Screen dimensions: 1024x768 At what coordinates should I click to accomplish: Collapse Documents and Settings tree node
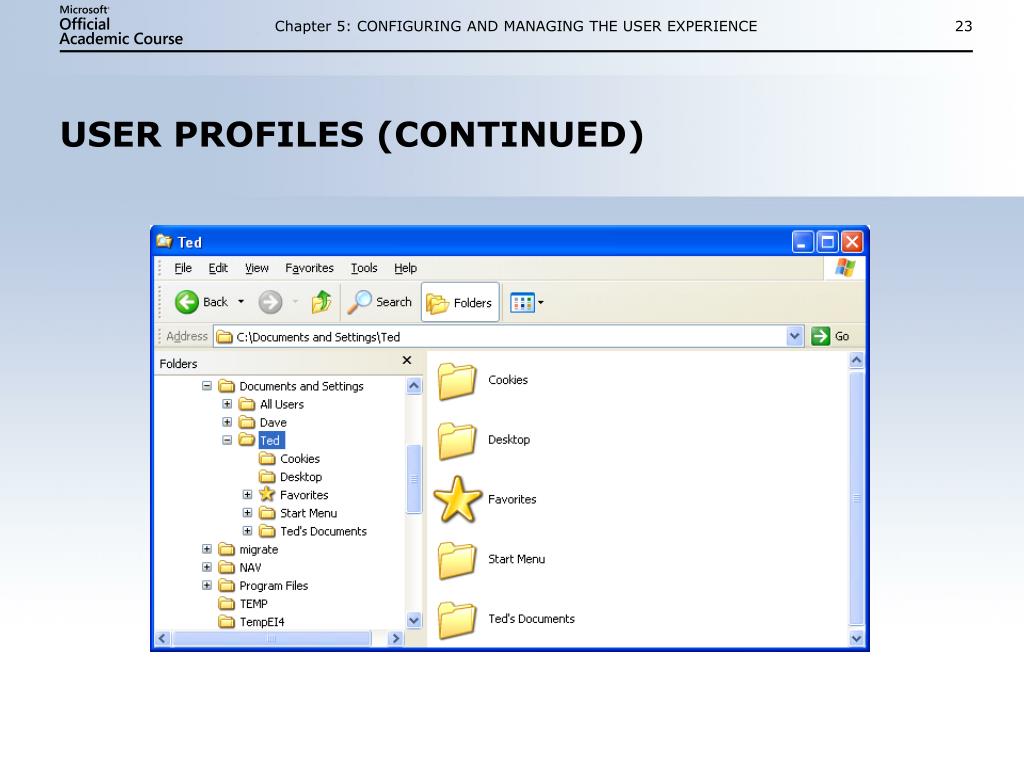pos(206,386)
